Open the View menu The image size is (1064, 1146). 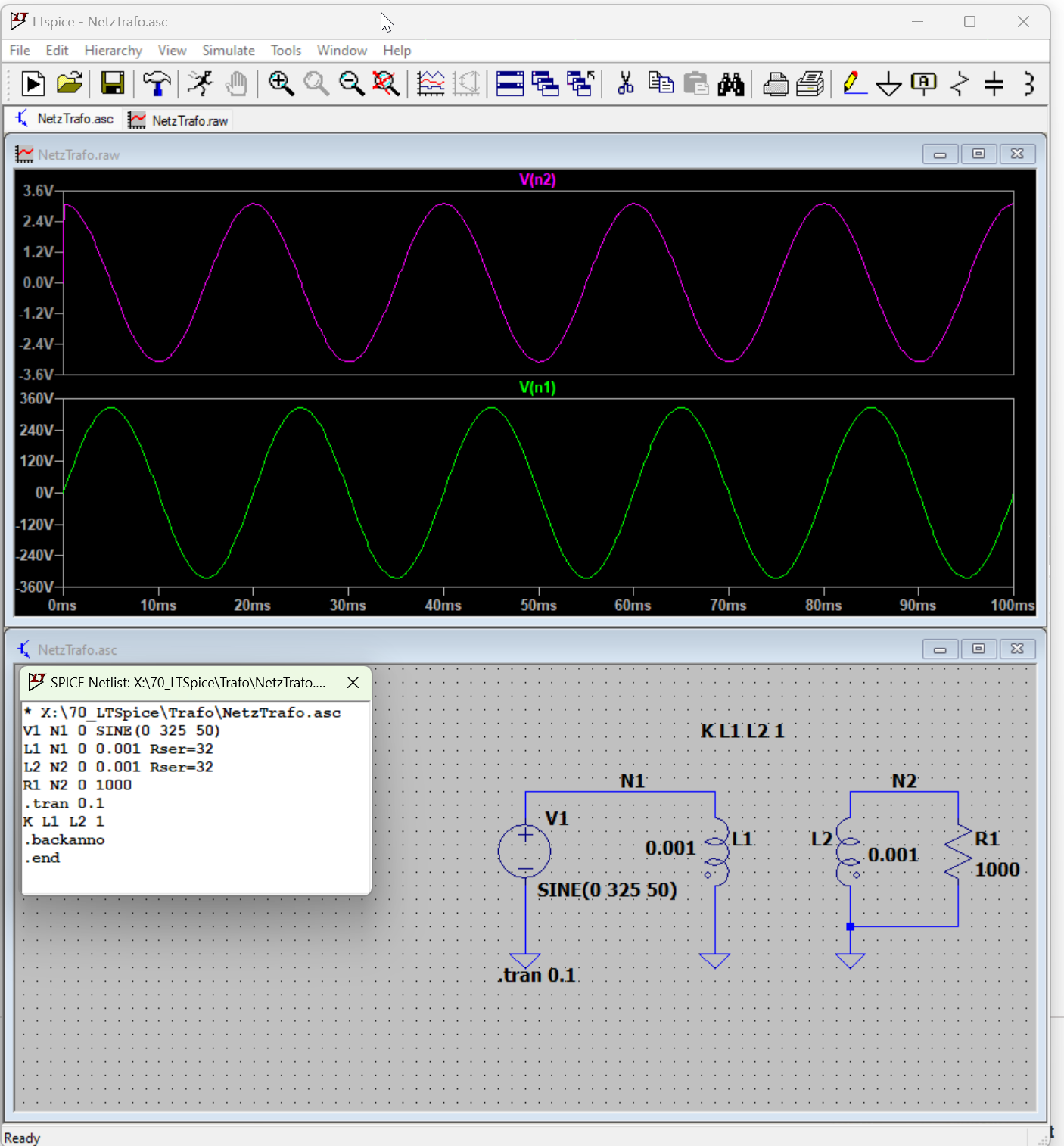tap(172, 51)
